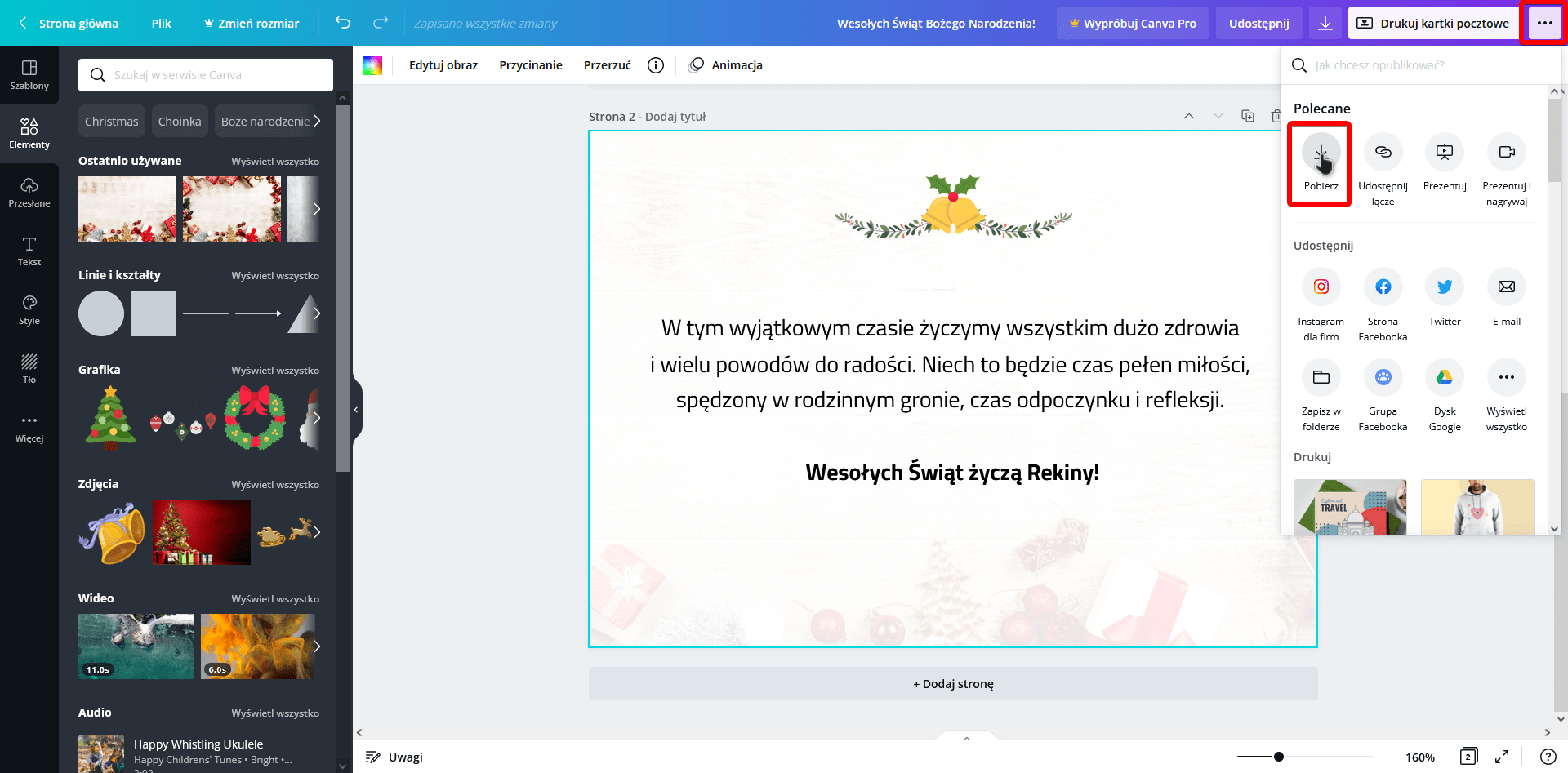Expand the pages strip chevron
Image resolution: width=1568 pixels, height=773 pixels.
pos(967,738)
